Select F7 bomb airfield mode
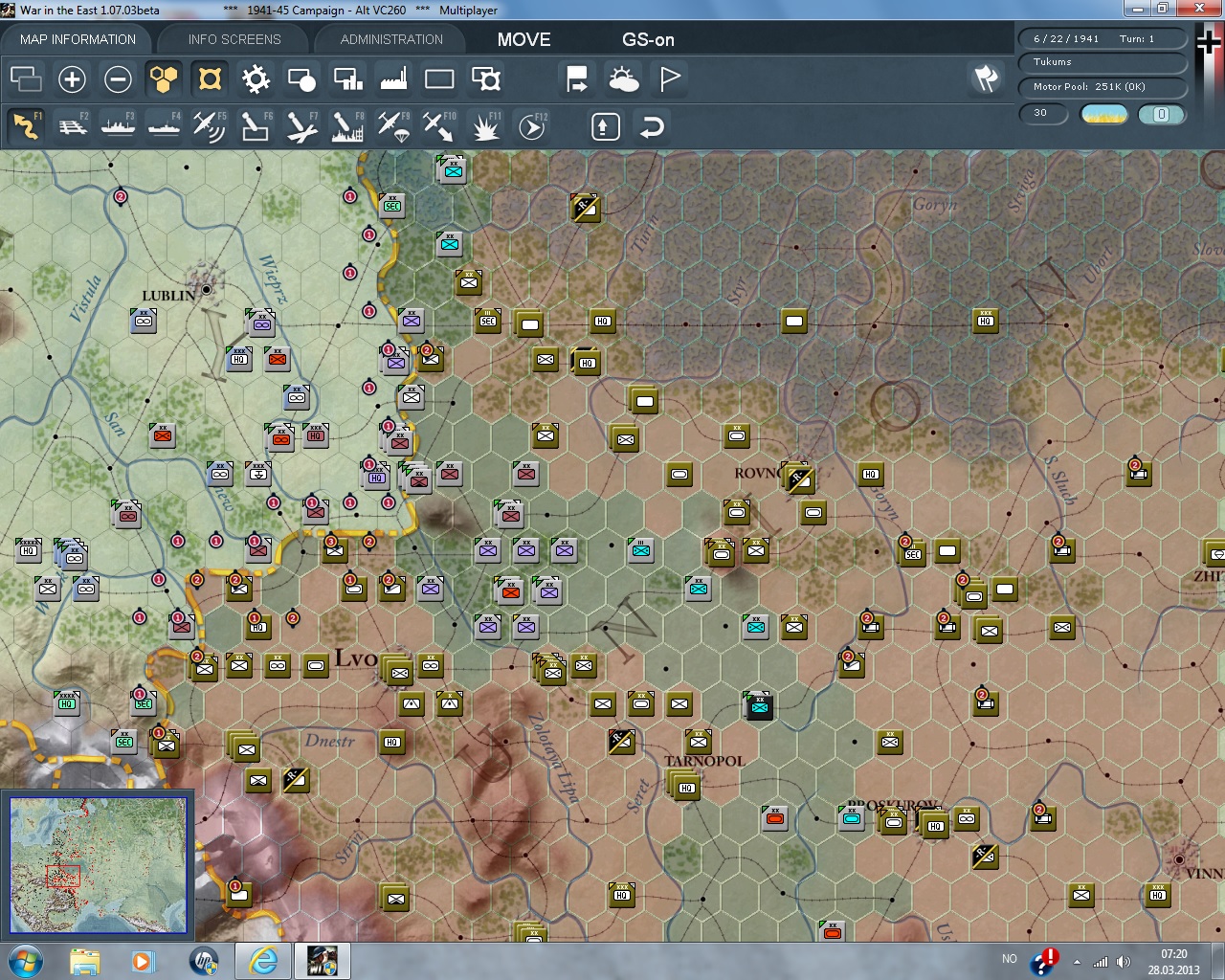 301,125
